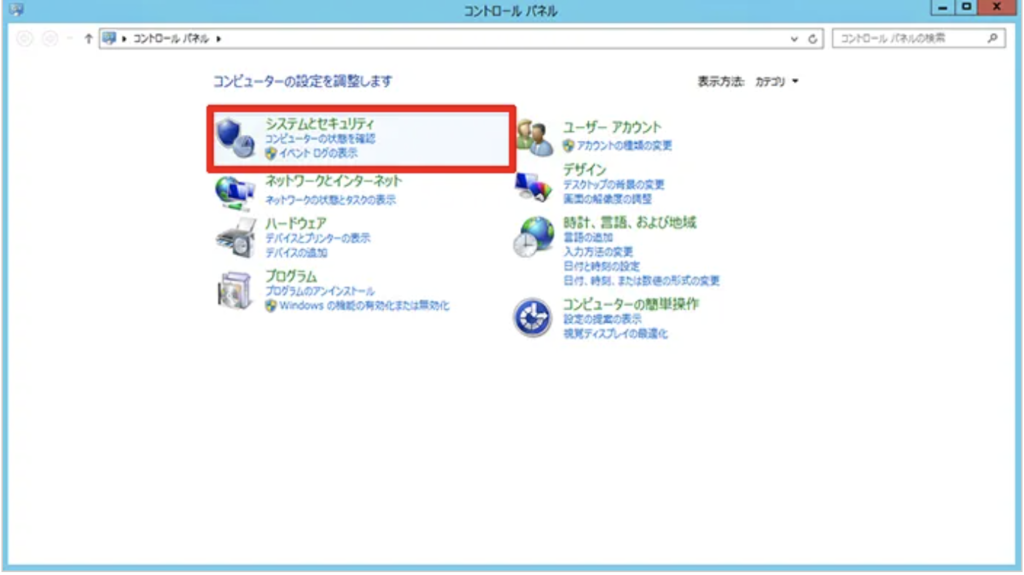Open the address bar history dropdown arrow
Image resolution: width=1024 pixels, height=575 pixels.
[x=795, y=39]
